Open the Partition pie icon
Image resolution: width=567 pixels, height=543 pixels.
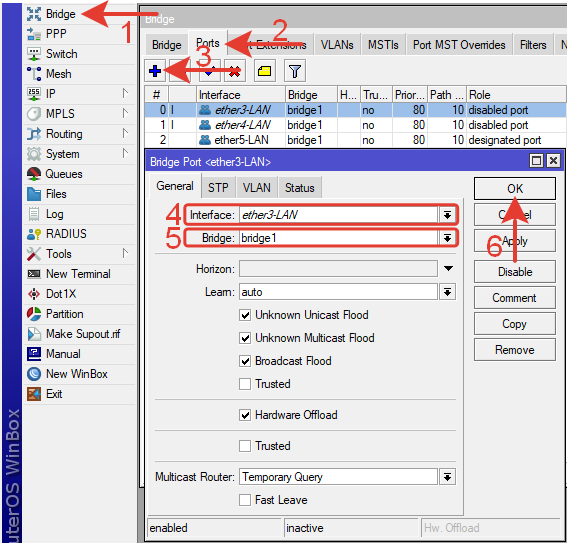pos(34,314)
